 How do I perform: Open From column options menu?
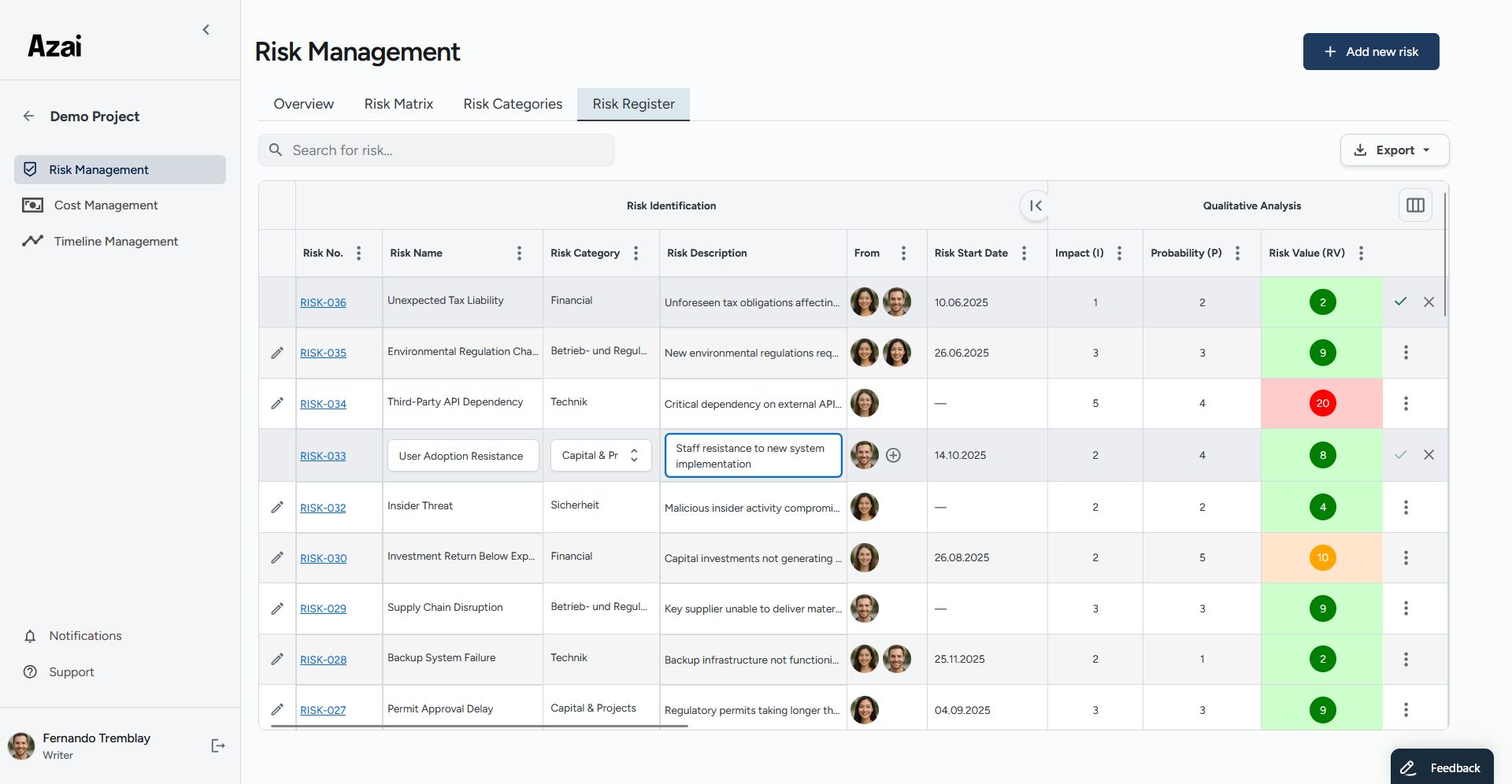[903, 253]
